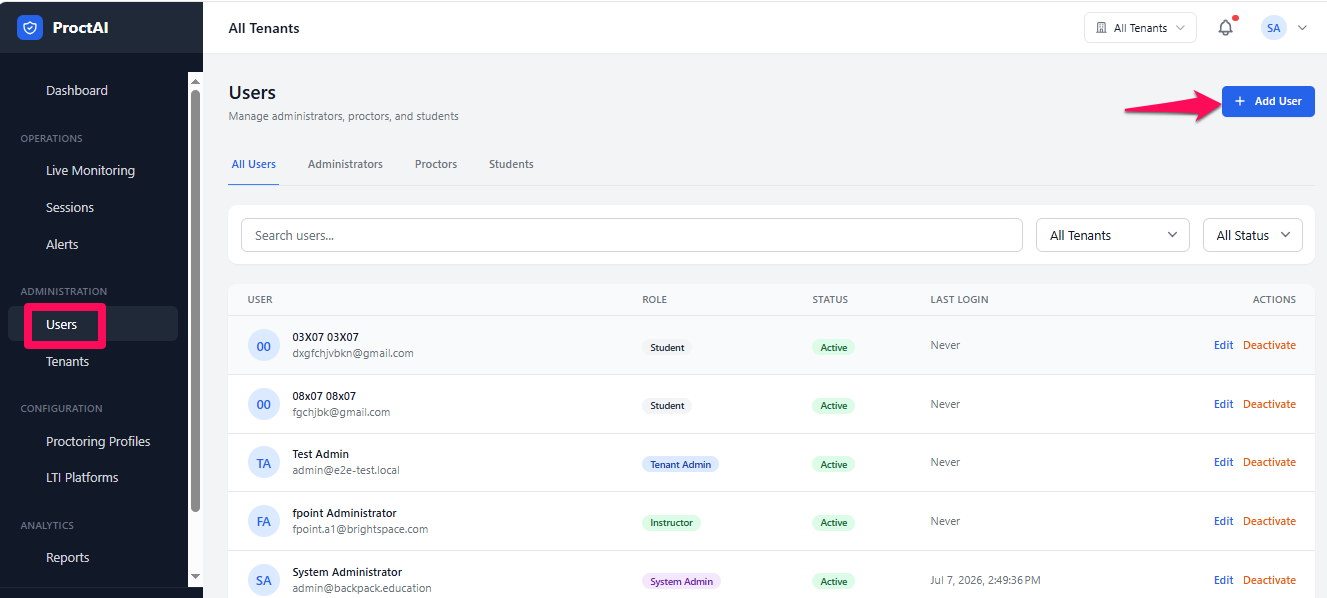1327x598 pixels.
Task: Click the Add User button
Action: tap(1268, 101)
